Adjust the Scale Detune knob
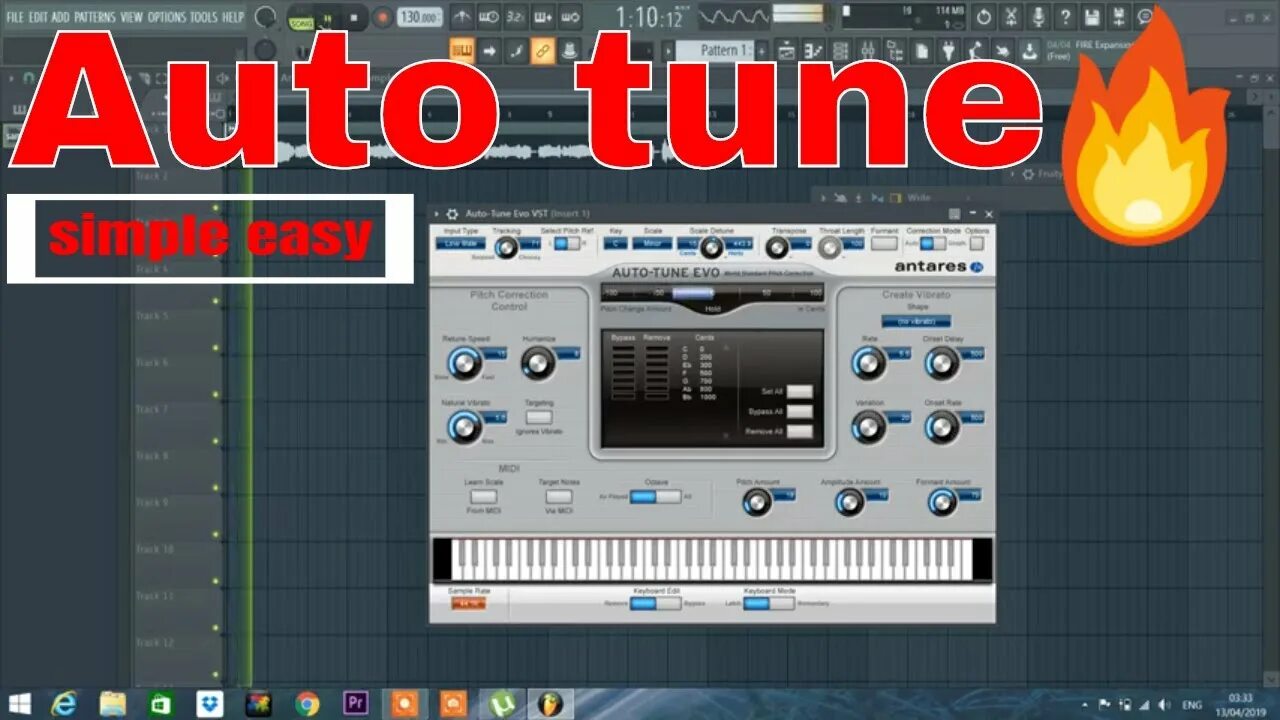The height and width of the screenshot is (720, 1280). coord(711,247)
